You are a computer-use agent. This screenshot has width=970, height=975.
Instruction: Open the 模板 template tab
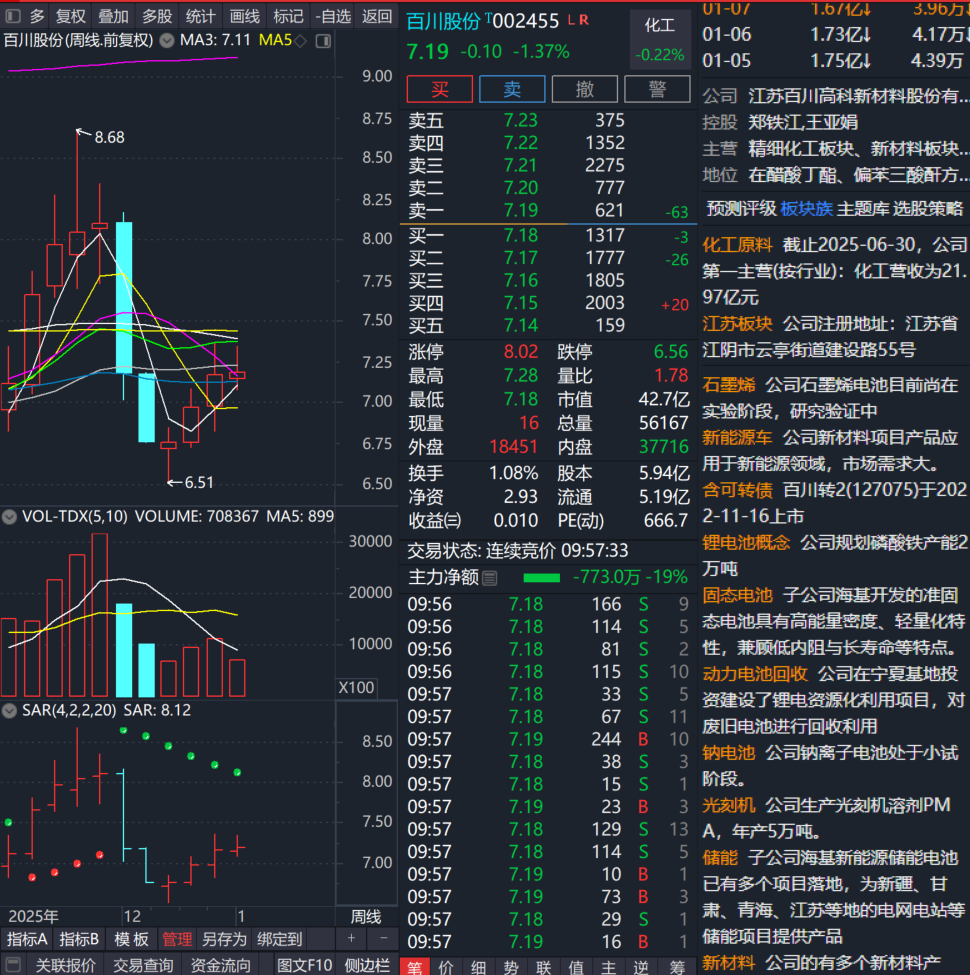pyautogui.click(x=131, y=939)
